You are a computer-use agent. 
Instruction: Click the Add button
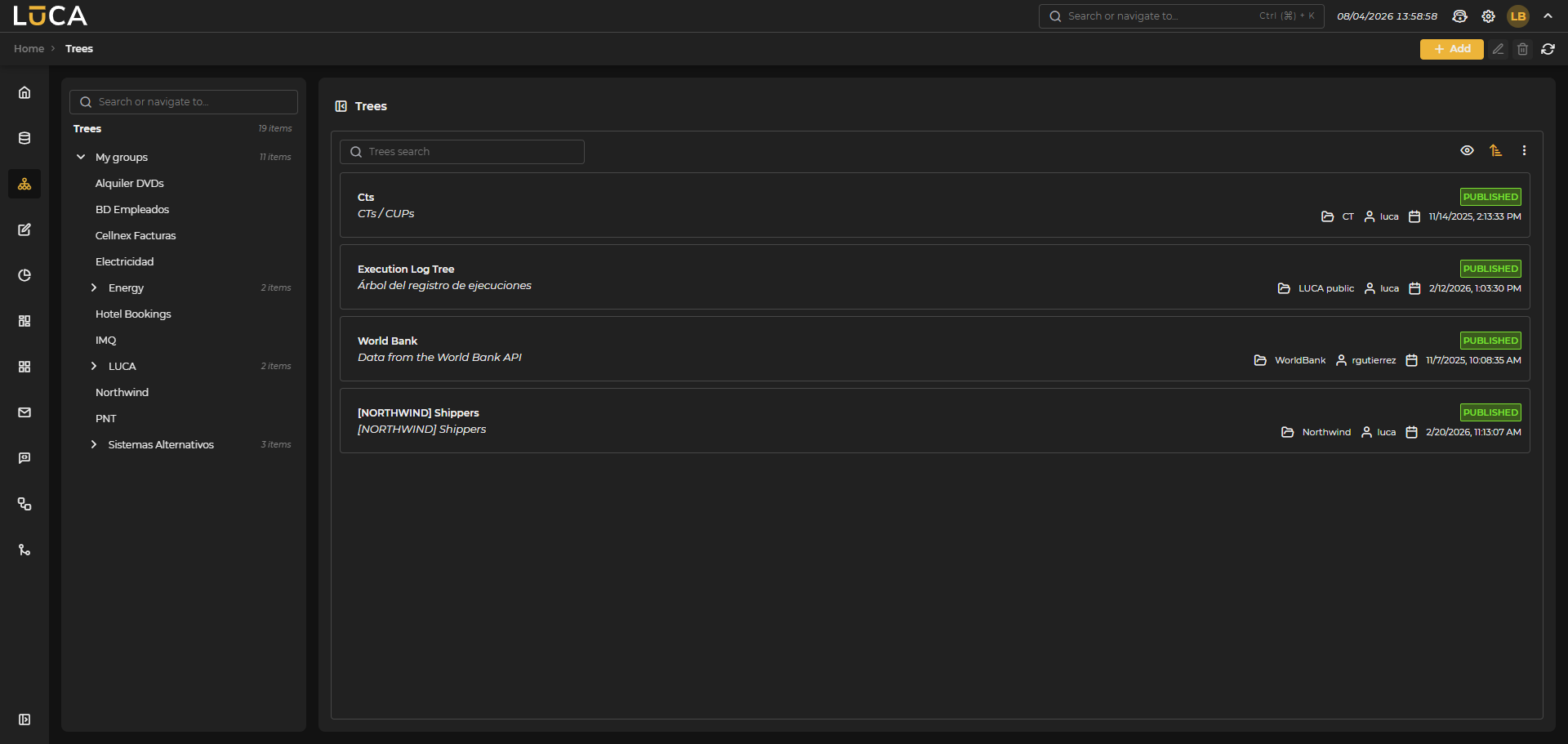1451,49
